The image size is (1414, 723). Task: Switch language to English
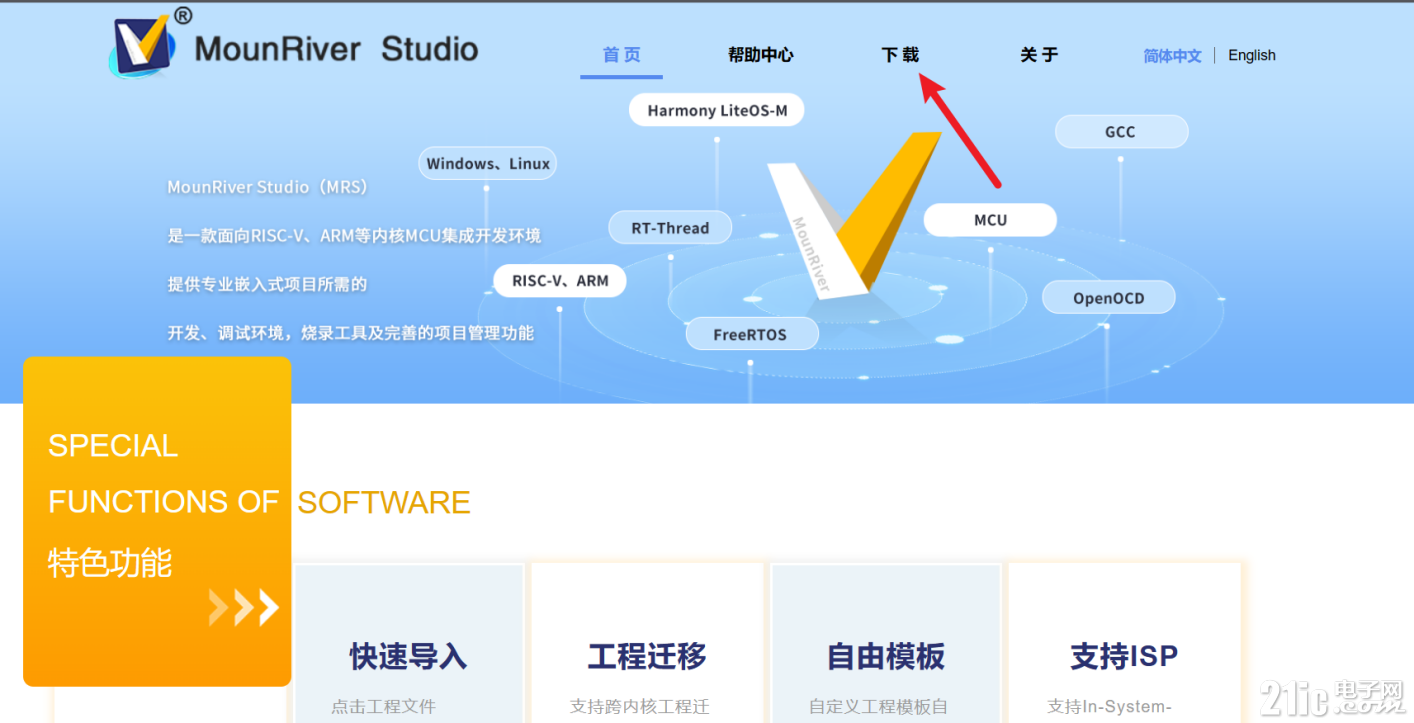coord(1252,56)
